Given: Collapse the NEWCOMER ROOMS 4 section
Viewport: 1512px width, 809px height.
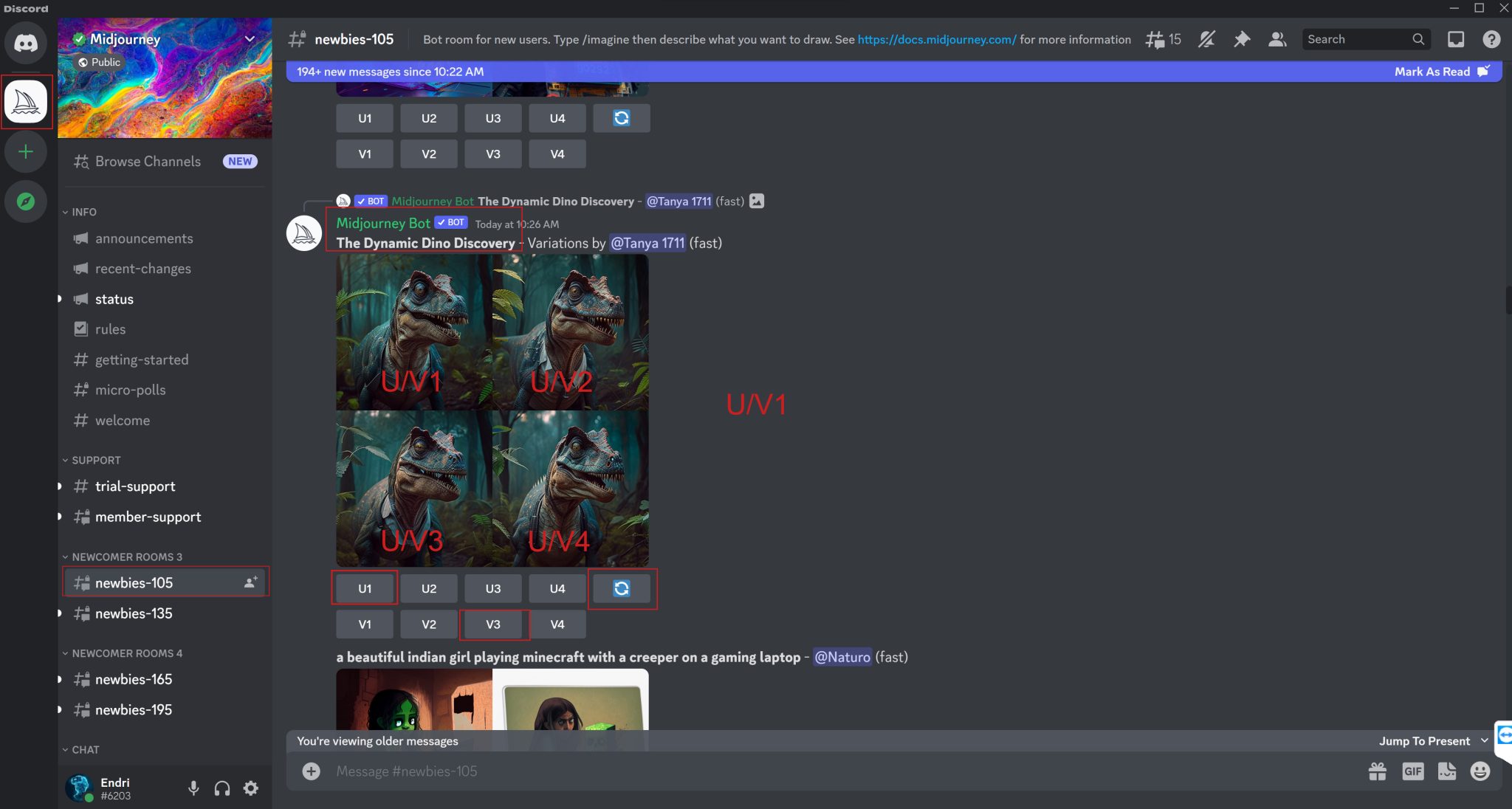Looking at the screenshot, I should click(x=126, y=653).
